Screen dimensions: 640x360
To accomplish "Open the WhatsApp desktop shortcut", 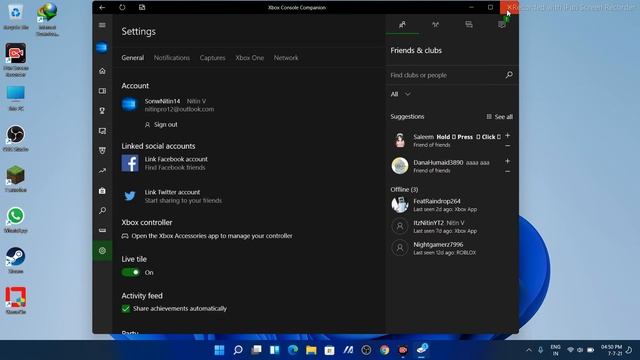I will (x=16, y=220).
